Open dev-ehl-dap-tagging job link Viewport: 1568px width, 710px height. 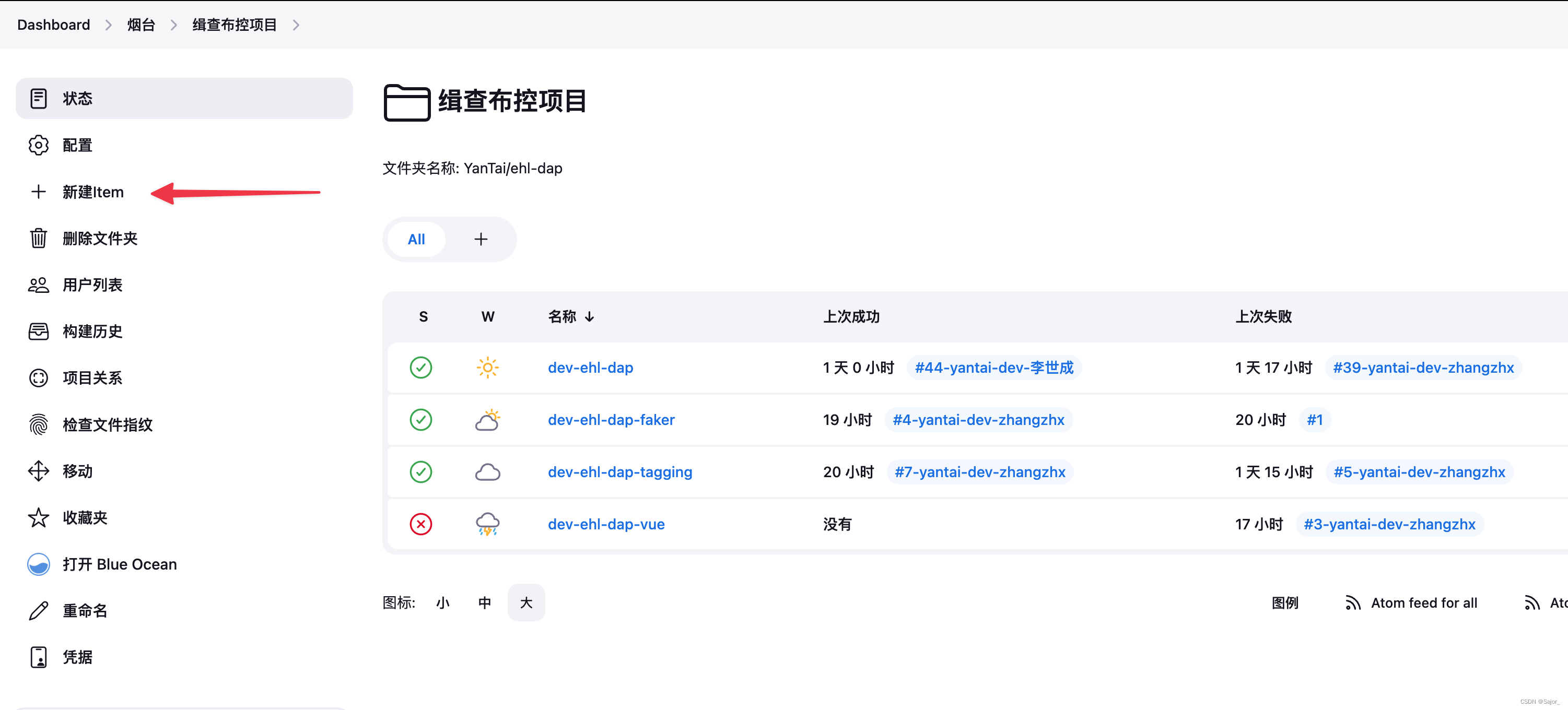point(619,471)
